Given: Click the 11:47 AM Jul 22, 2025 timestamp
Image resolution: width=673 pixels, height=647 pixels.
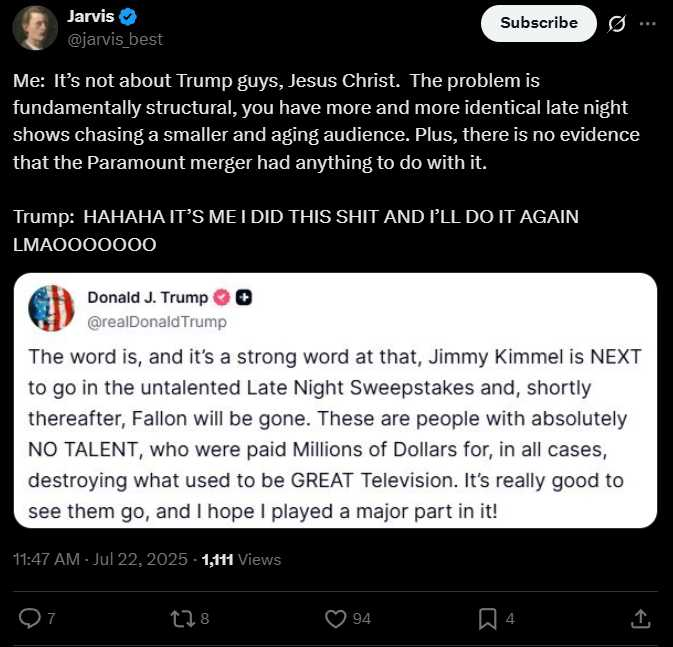Looking at the screenshot, I should [100, 559].
